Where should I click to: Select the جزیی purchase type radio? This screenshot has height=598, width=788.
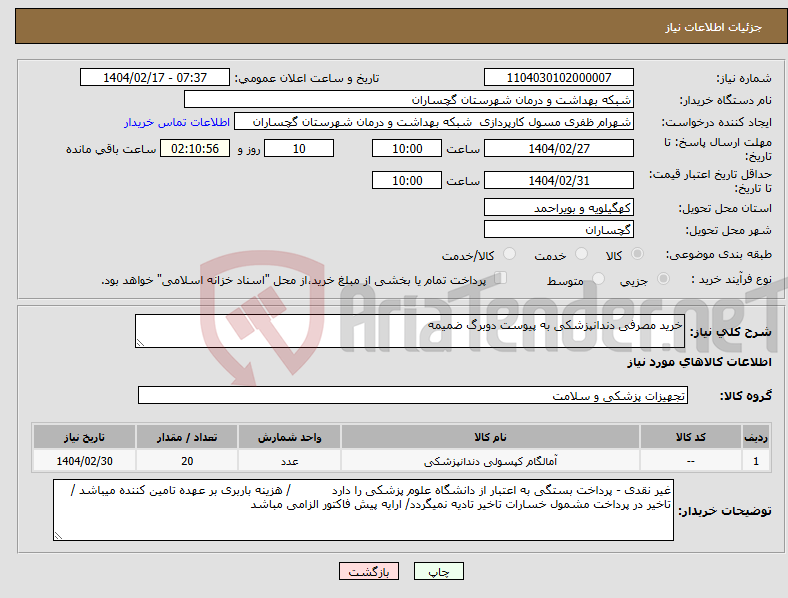(x=663, y=279)
